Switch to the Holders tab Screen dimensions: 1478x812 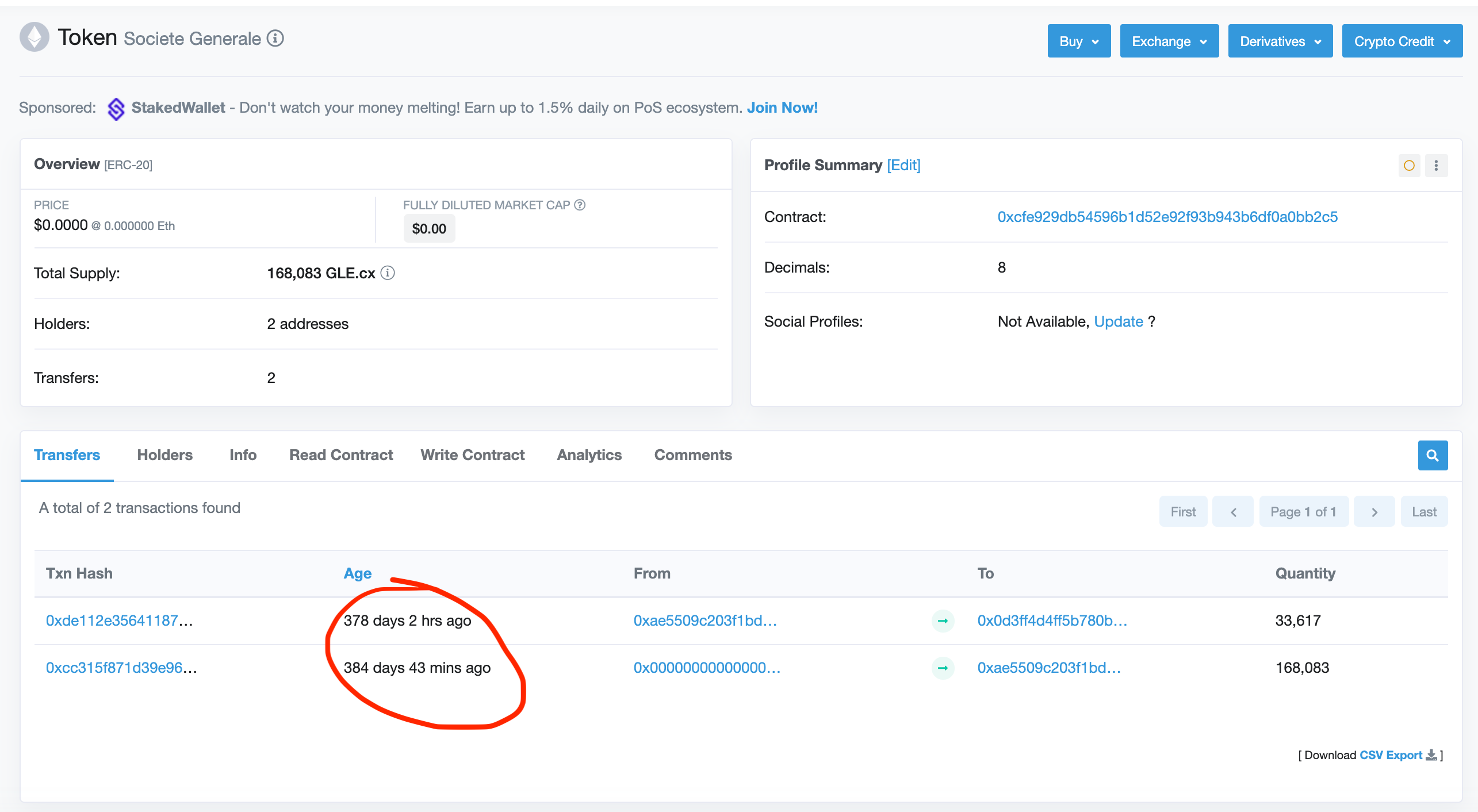[164, 455]
